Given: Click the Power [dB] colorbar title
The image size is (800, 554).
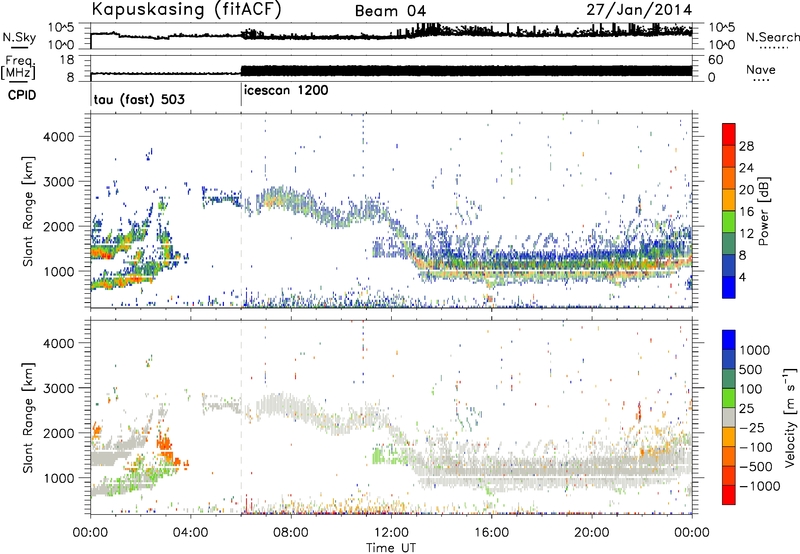Looking at the screenshot, I should [x=763, y=211].
